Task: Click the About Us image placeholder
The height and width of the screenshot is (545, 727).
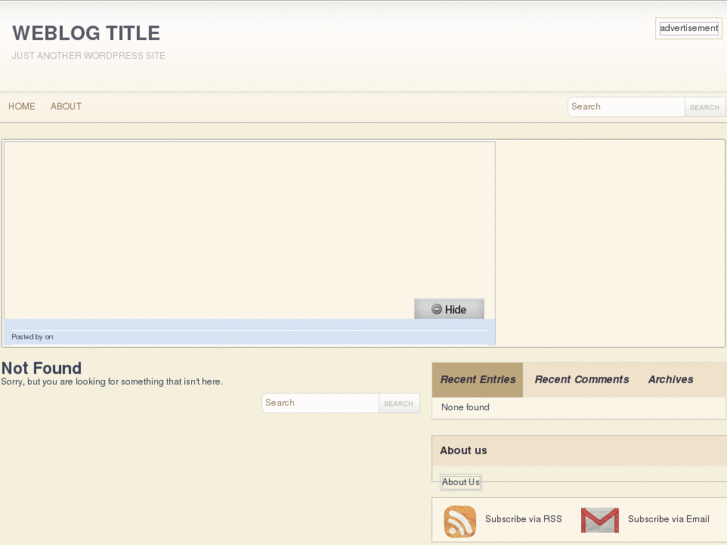Action: (x=460, y=482)
